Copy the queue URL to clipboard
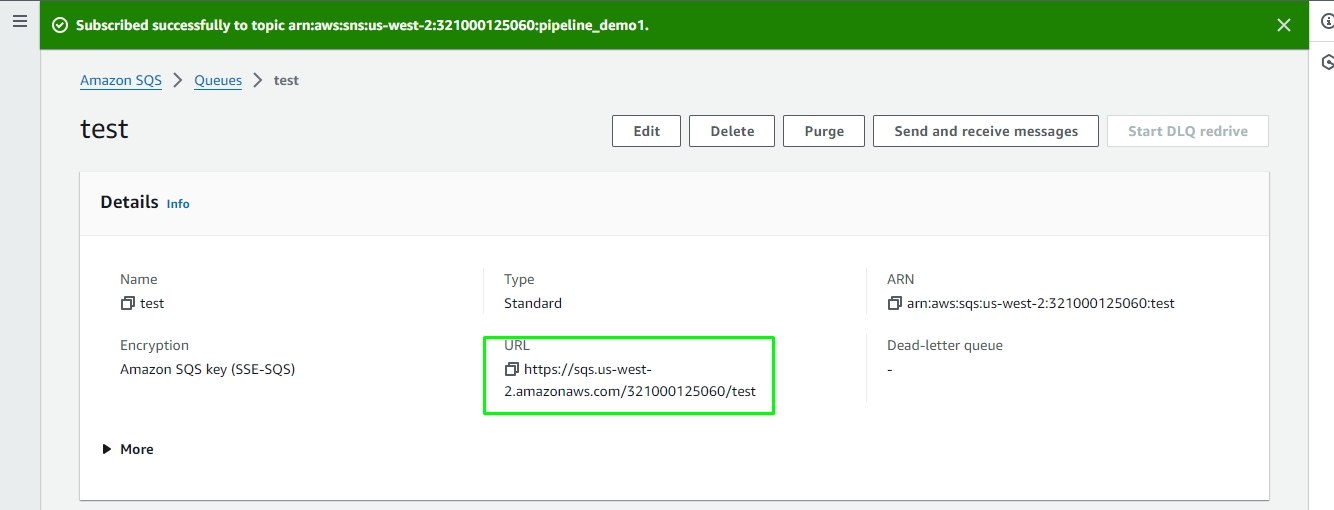The width and height of the screenshot is (1334, 510). 512,369
